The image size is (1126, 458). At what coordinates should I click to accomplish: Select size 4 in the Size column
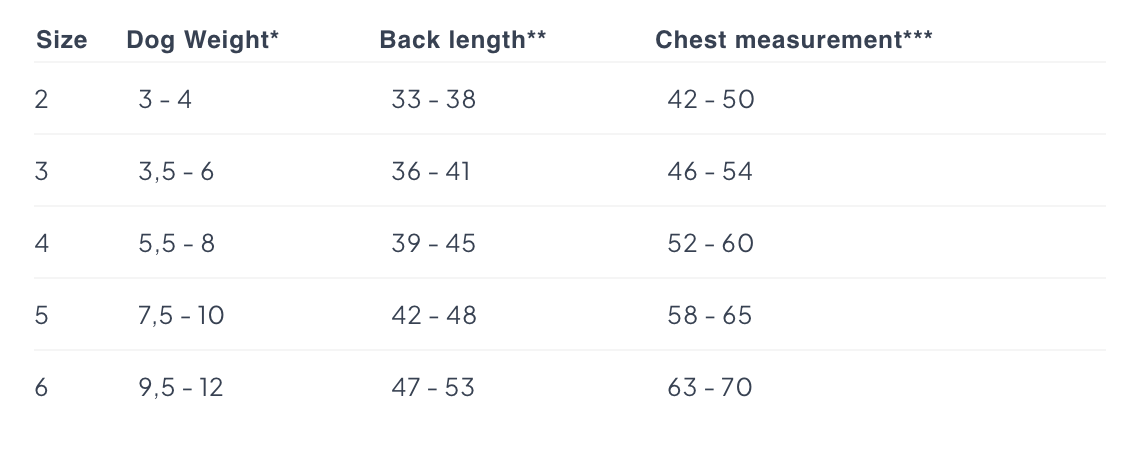(42, 243)
